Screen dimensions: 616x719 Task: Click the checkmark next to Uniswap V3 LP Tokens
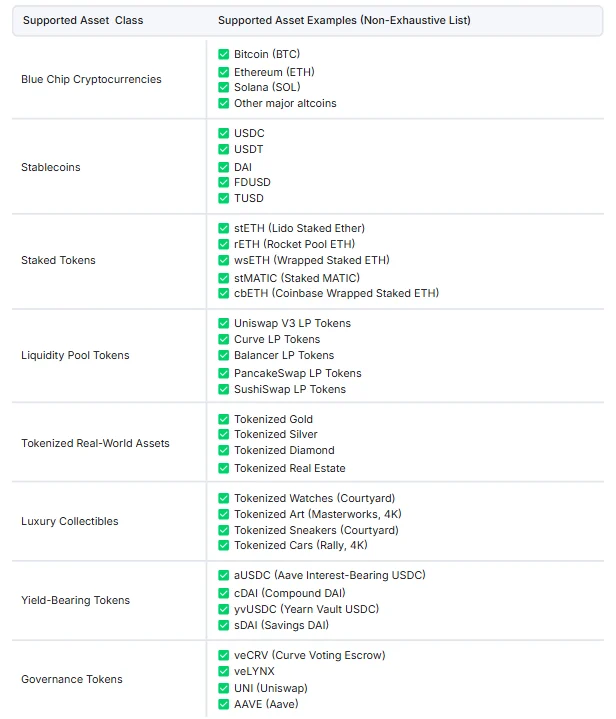(x=224, y=323)
